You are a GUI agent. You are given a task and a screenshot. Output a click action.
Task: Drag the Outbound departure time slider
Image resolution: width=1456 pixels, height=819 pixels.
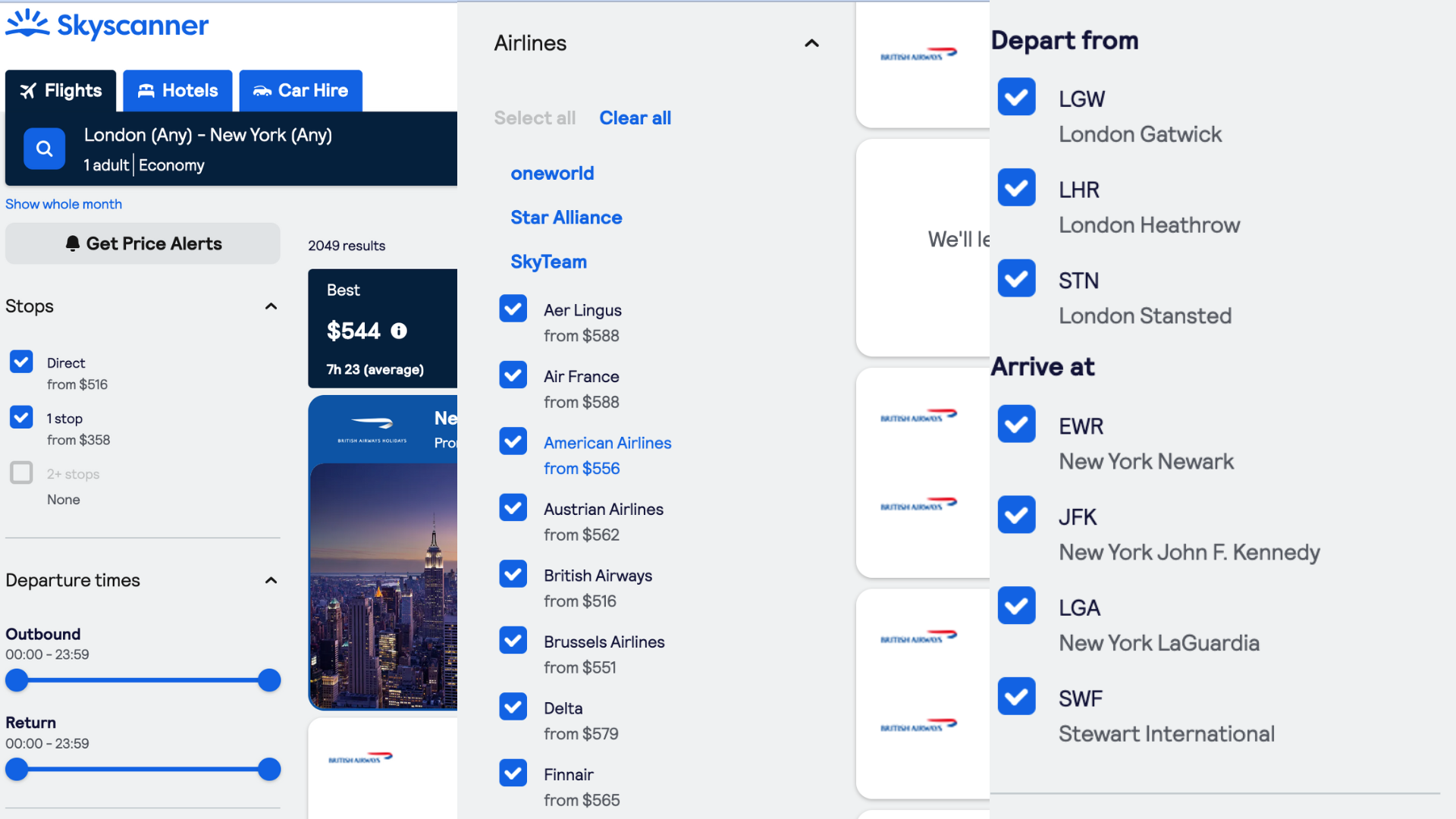pos(17,680)
